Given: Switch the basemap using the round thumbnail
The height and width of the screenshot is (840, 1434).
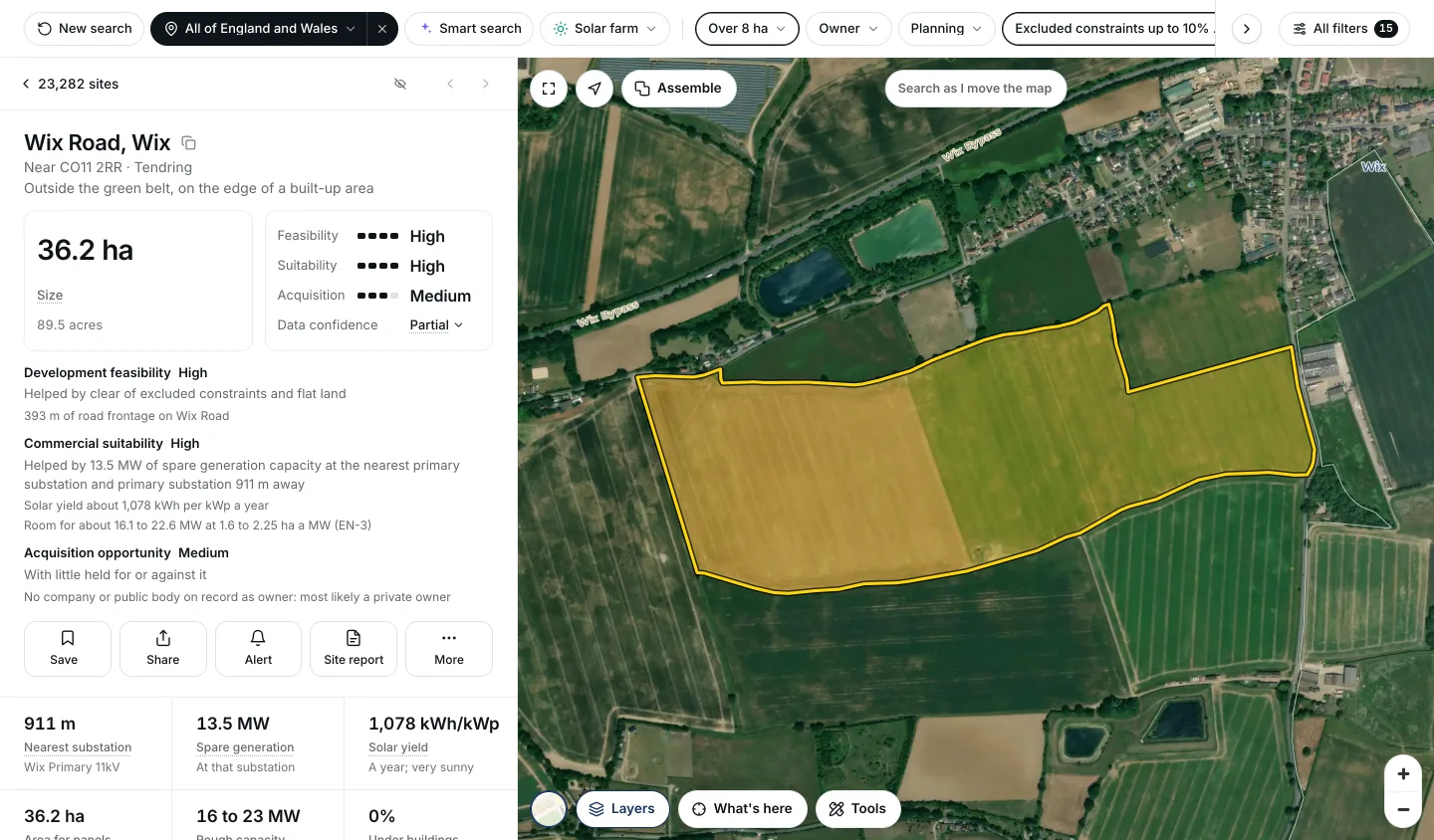Looking at the screenshot, I should point(549,809).
